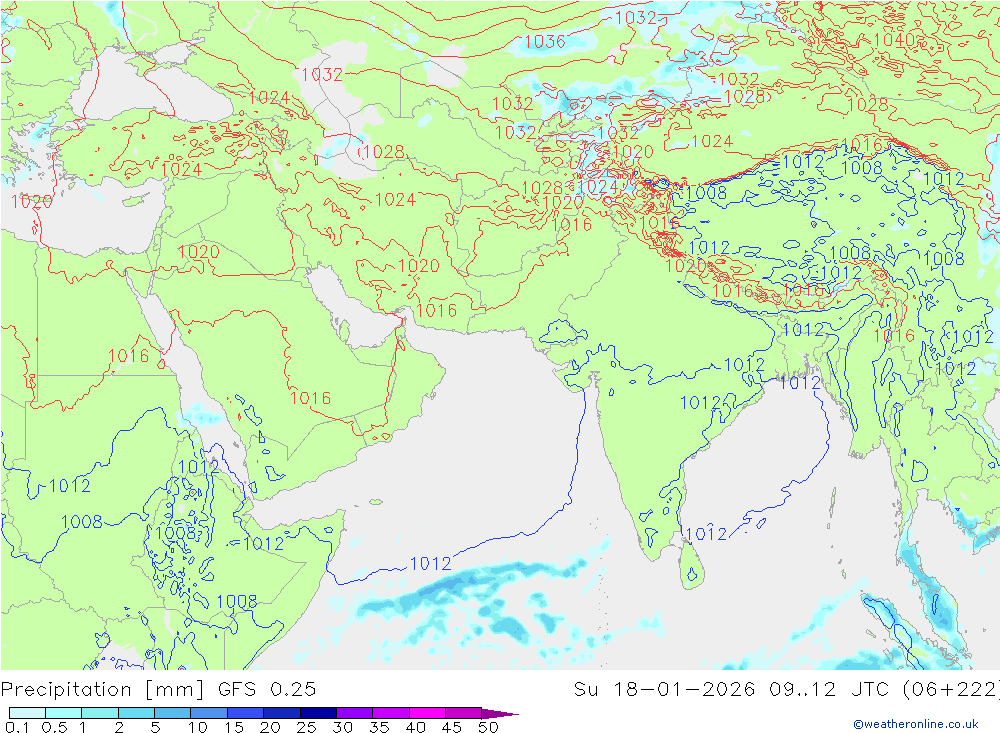Select the 40 mm magenta legend swatch
This screenshot has height=733, width=1000.
427,713
